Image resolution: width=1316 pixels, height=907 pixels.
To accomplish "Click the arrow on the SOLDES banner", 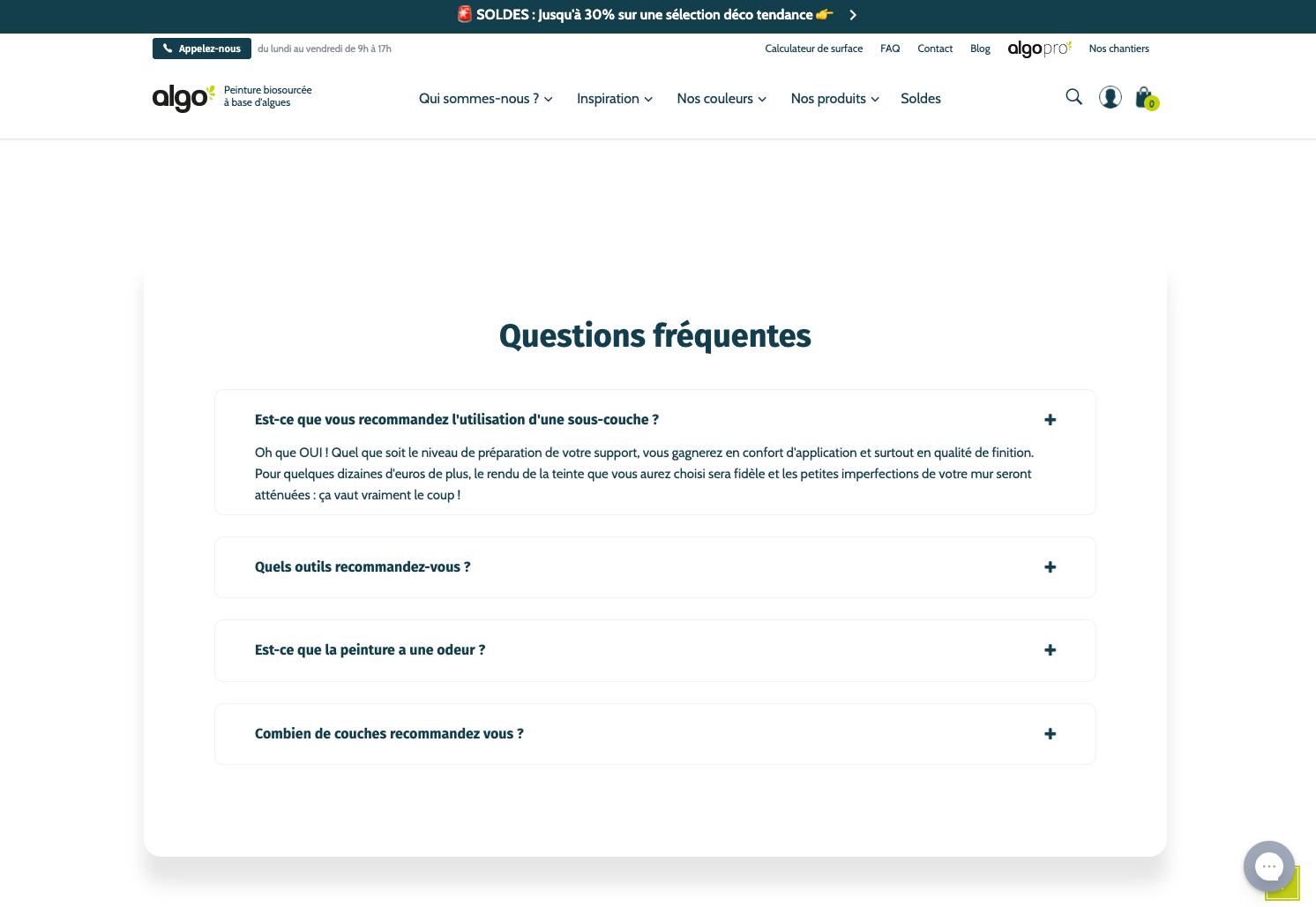I will tap(853, 15).
